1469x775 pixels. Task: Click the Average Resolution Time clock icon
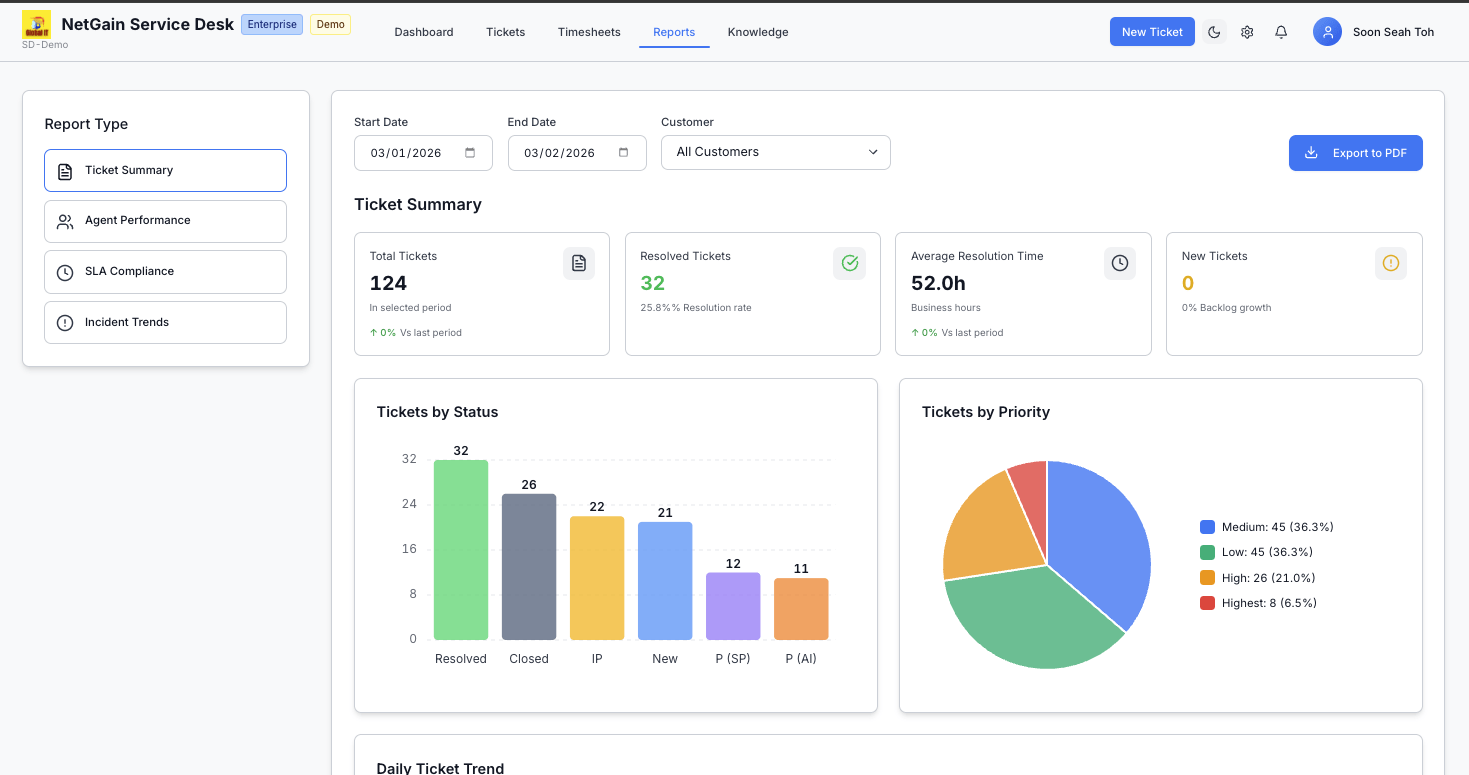click(1120, 263)
